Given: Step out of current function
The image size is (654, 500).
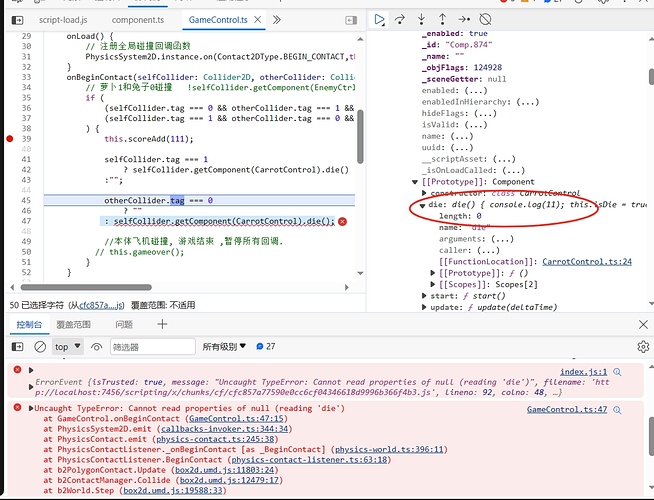Looking at the screenshot, I should point(443,19).
